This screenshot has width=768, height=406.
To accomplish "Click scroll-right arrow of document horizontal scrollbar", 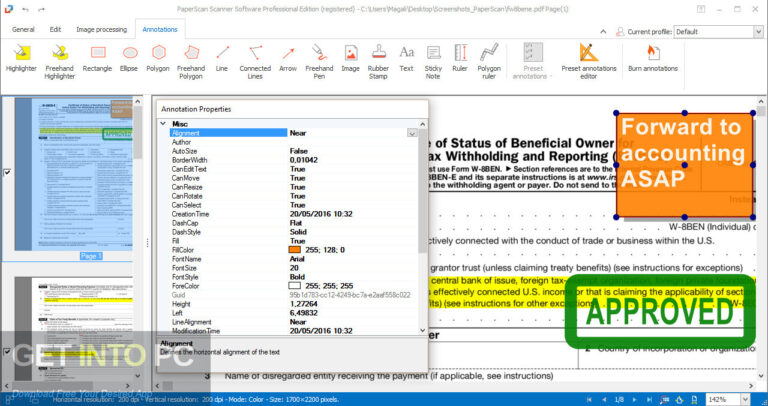I will click(x=751, y=386).
